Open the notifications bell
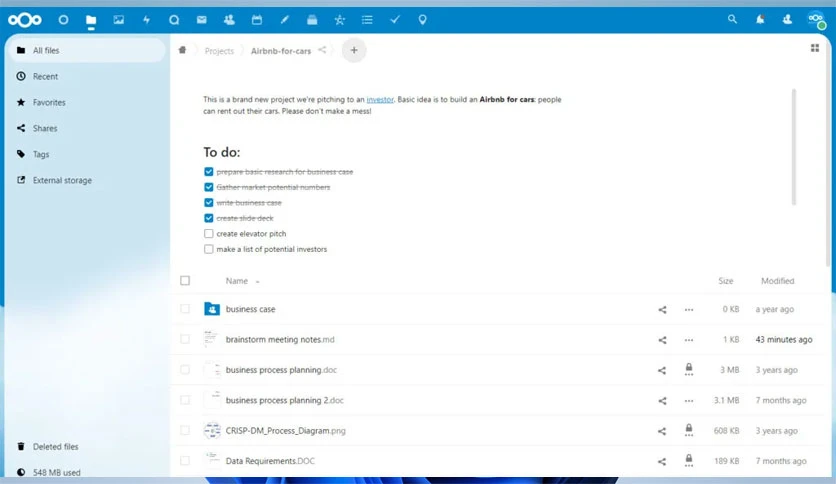The image size is (836, 484). (760, 19)
